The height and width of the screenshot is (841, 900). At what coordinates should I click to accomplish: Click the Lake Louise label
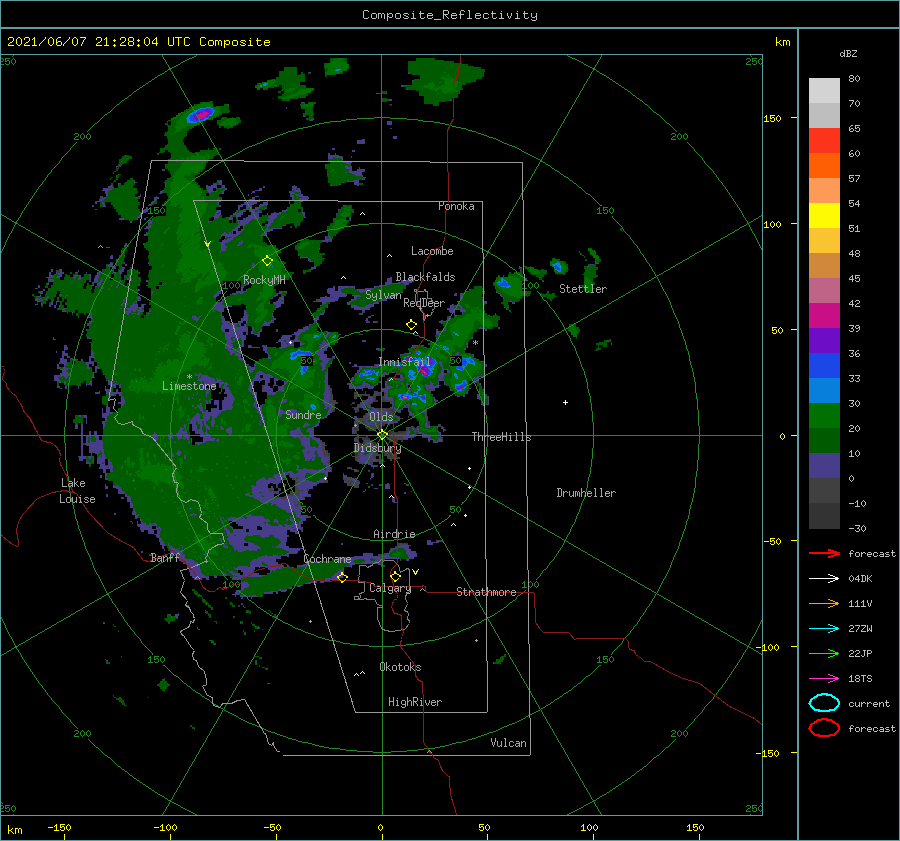tap(78, 491)
